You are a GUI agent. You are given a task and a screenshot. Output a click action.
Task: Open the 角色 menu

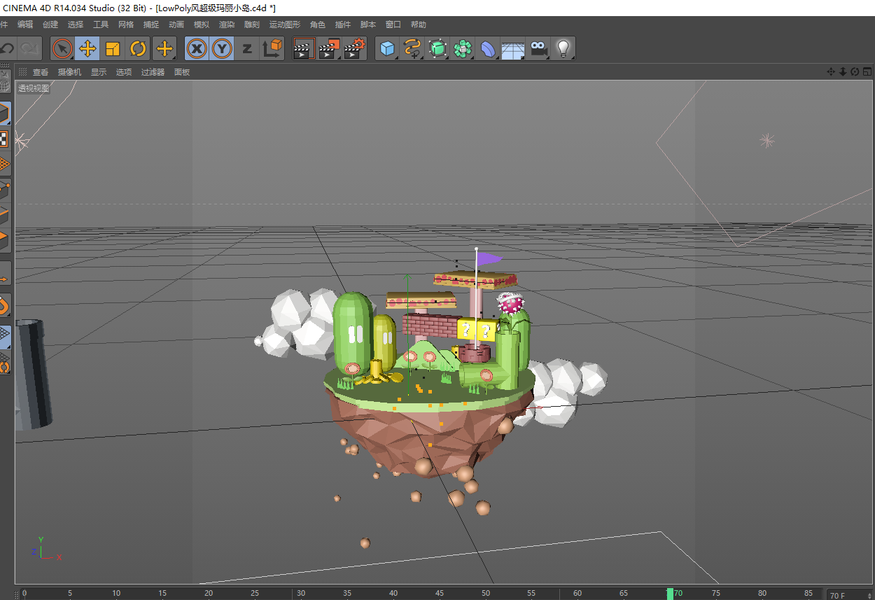point(318,25)
